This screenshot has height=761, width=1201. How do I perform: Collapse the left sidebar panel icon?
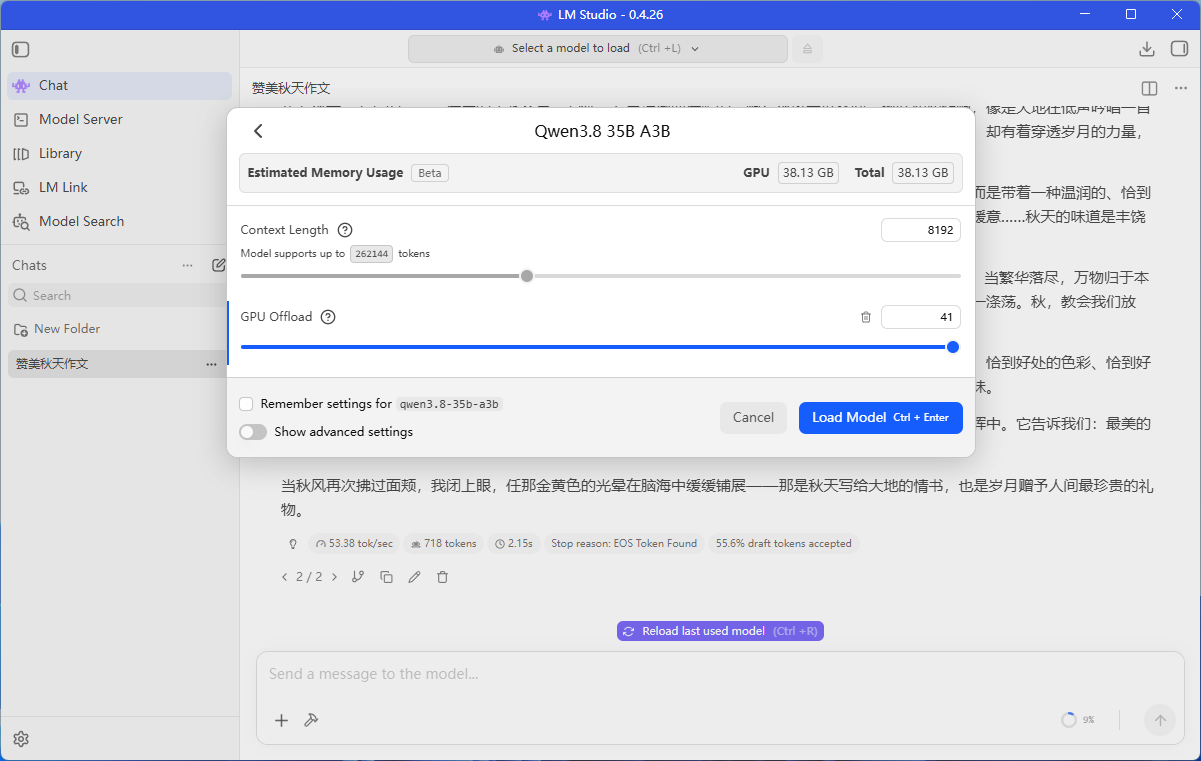[21, 49]
